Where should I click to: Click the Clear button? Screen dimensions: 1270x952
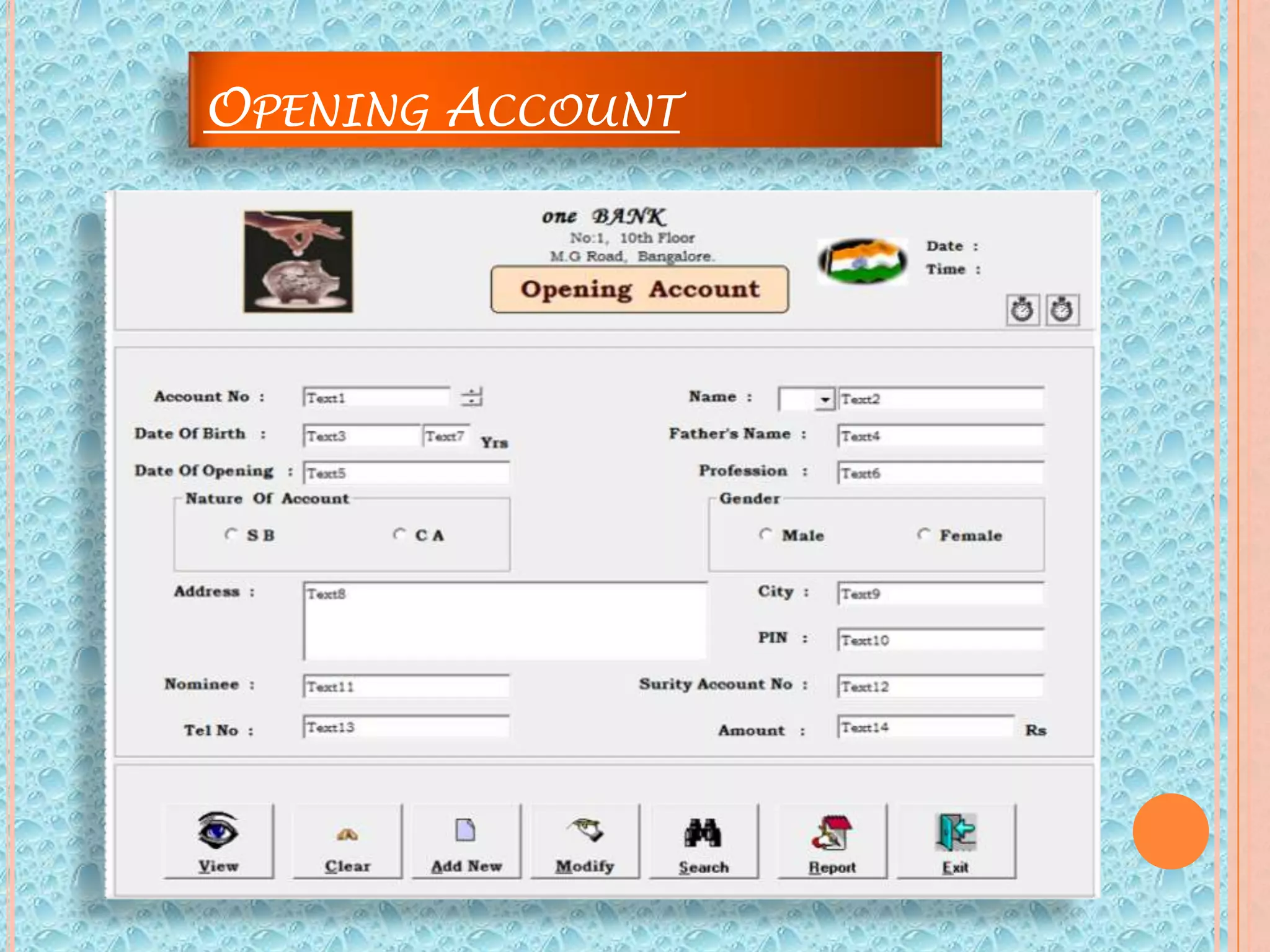click(x=347, y=841)
